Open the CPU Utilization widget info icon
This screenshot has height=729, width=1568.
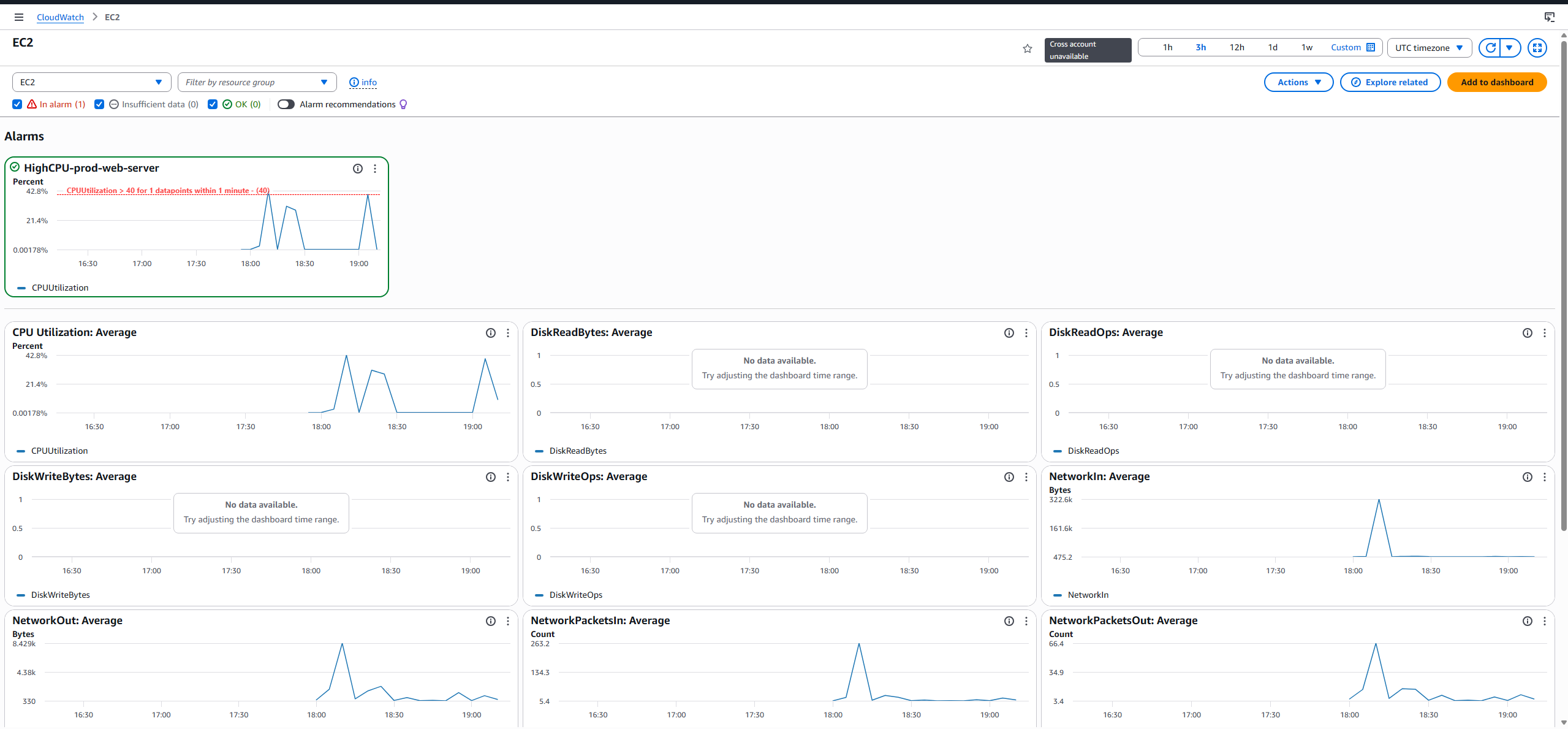point(491,333)
